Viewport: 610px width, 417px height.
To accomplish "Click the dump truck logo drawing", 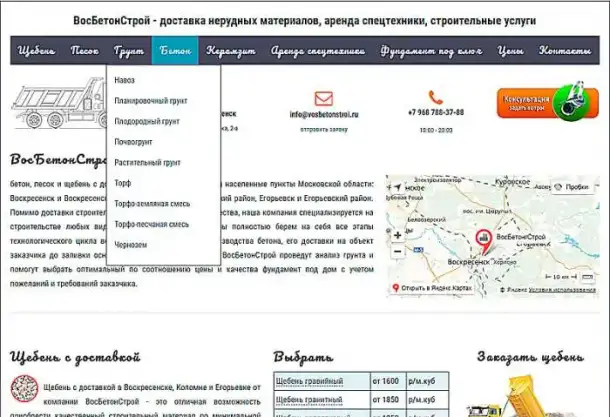I will pos(58,103).
